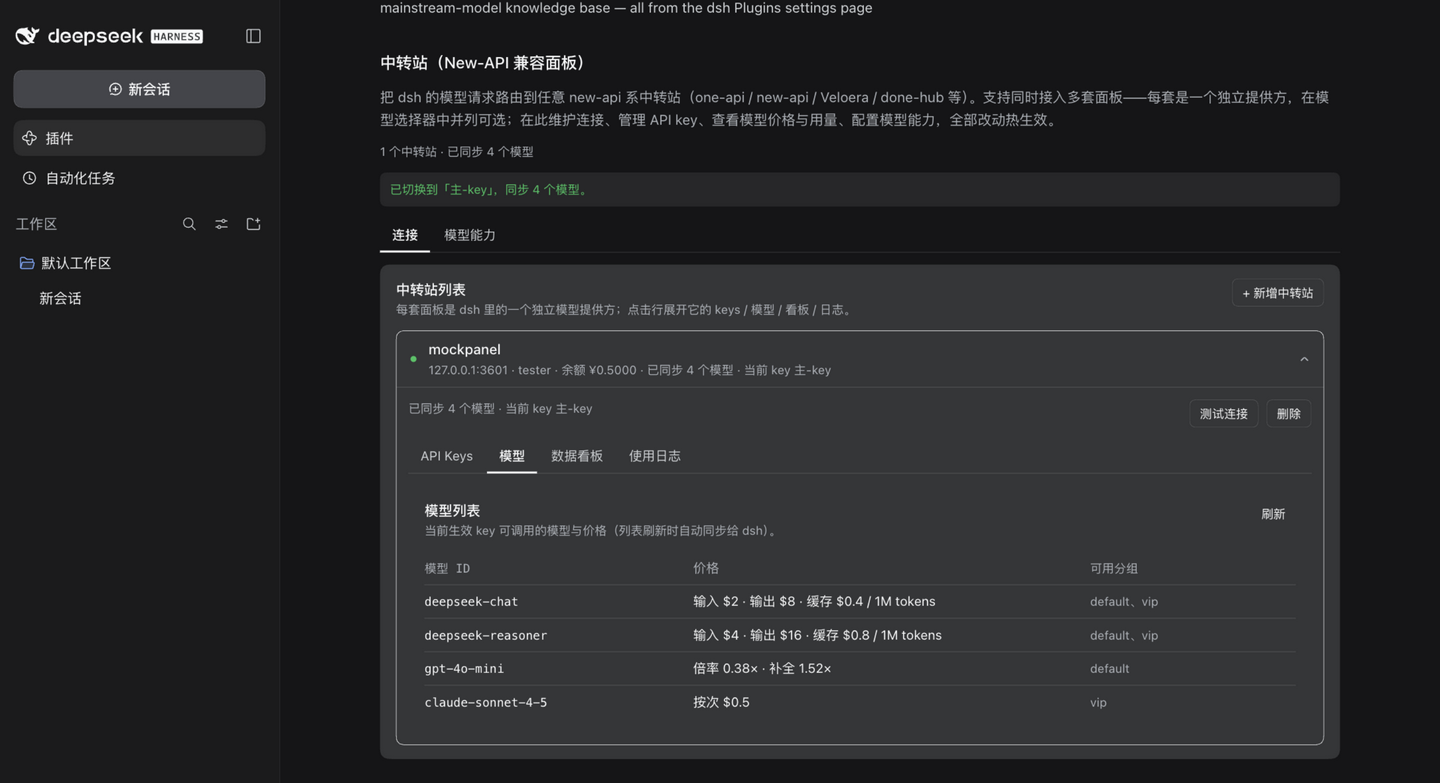Click the HARNESS badge
1440x783 pixels.
point(177,37)
